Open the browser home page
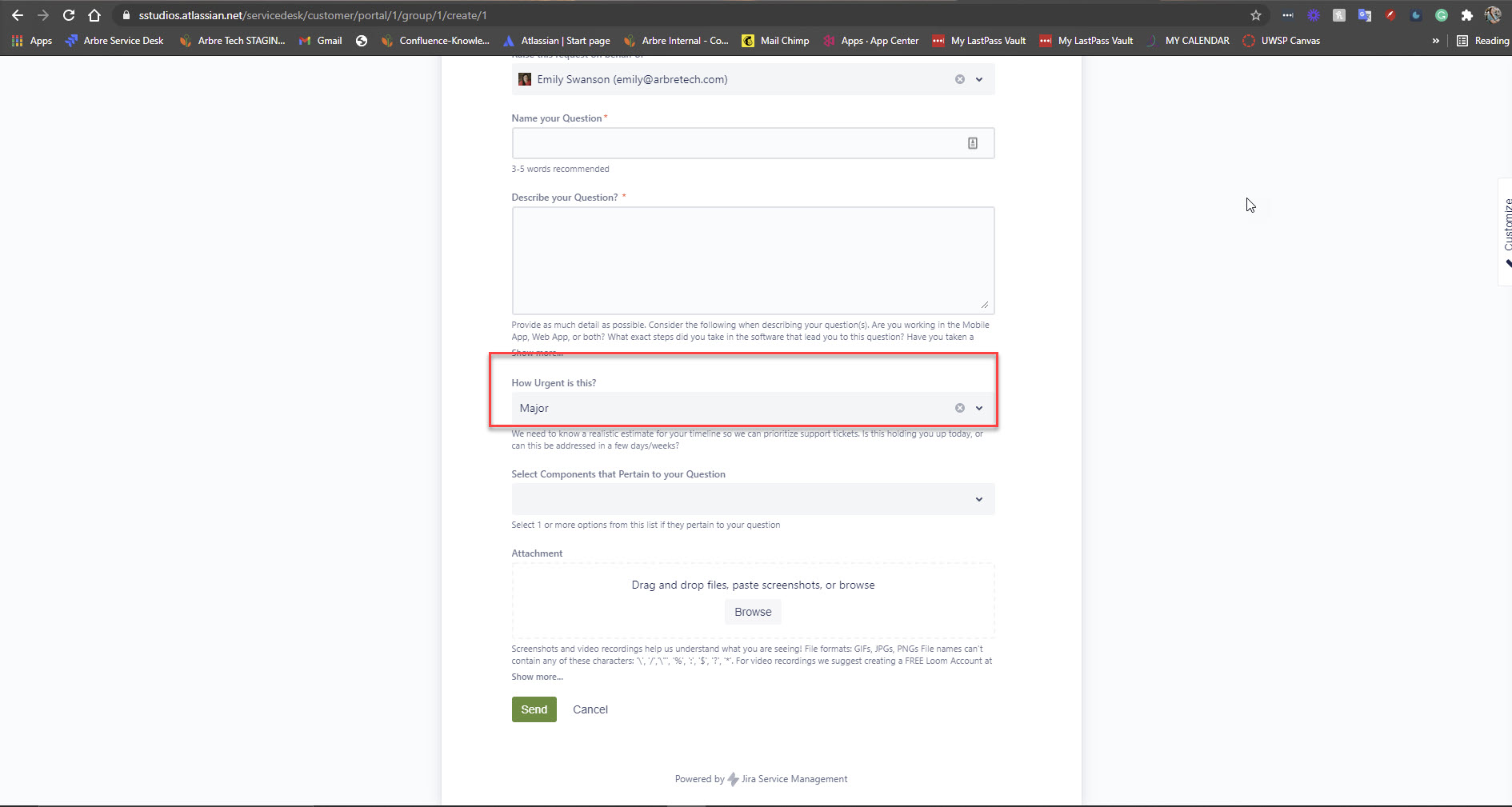 [94, 15]
